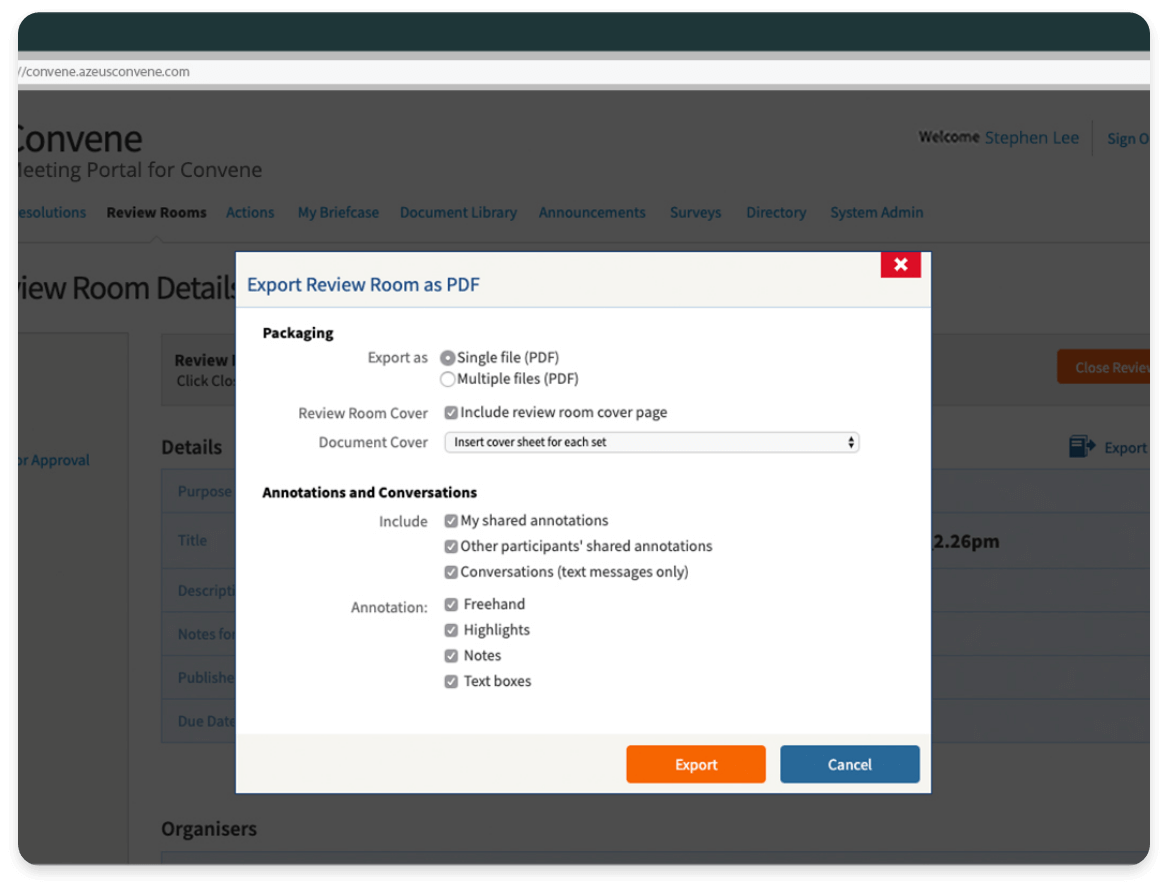Choose Multiple files (PDF) export option
This screenshot has width=1168, height=890.
point(448,379)
